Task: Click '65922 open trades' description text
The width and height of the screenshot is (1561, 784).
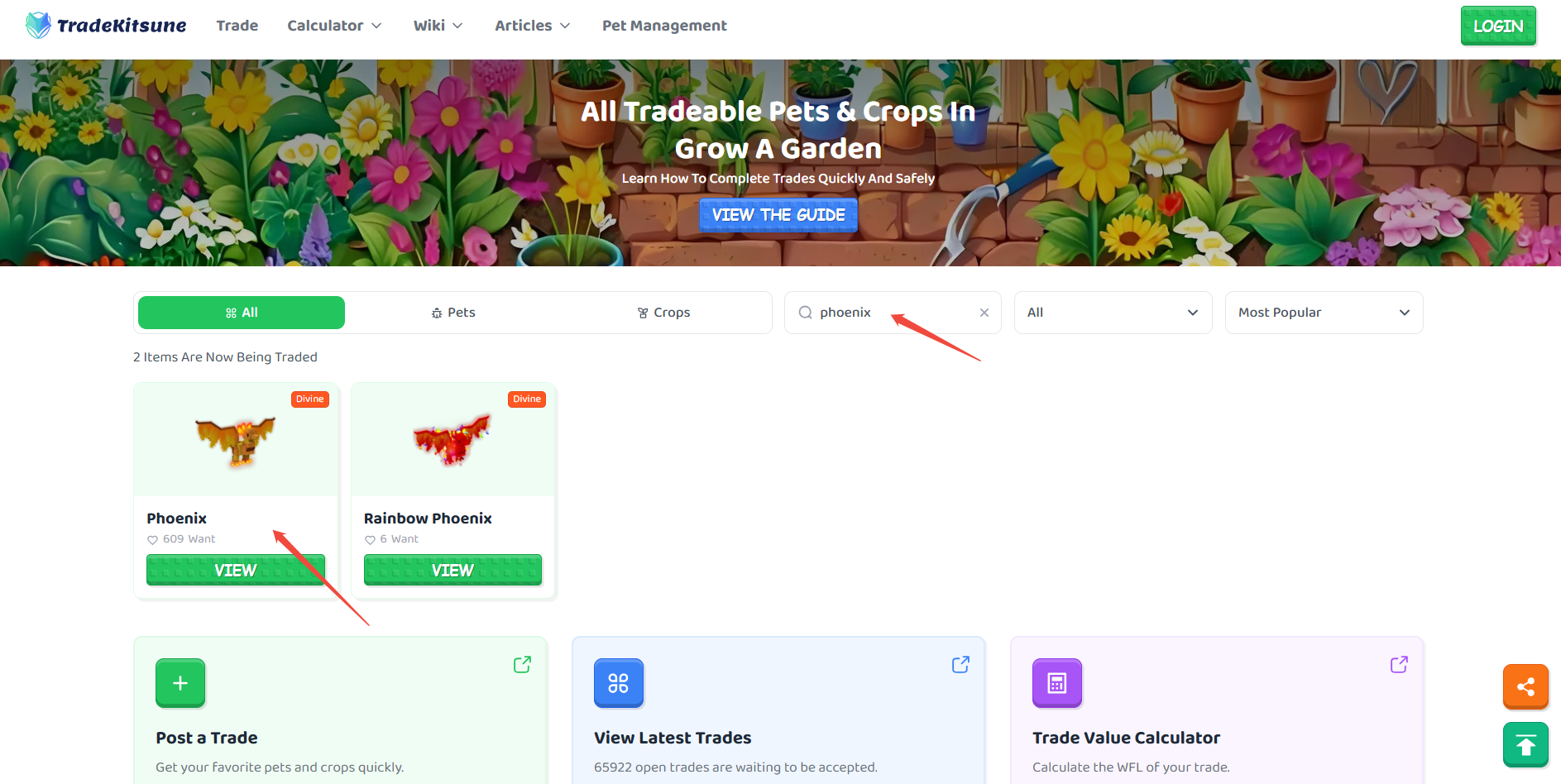Action: 735,767
